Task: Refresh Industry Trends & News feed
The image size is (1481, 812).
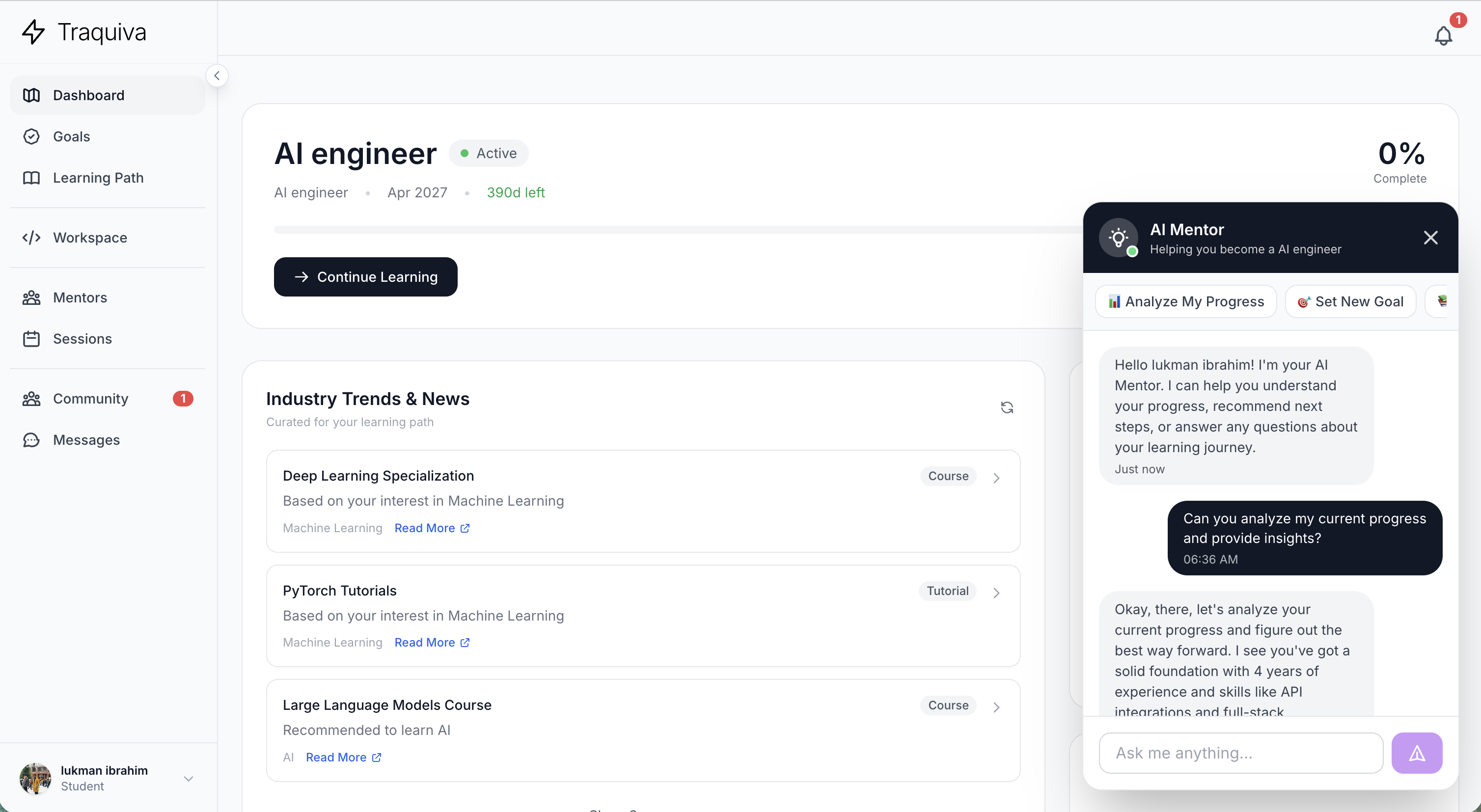Action: tap(1007, 407)
